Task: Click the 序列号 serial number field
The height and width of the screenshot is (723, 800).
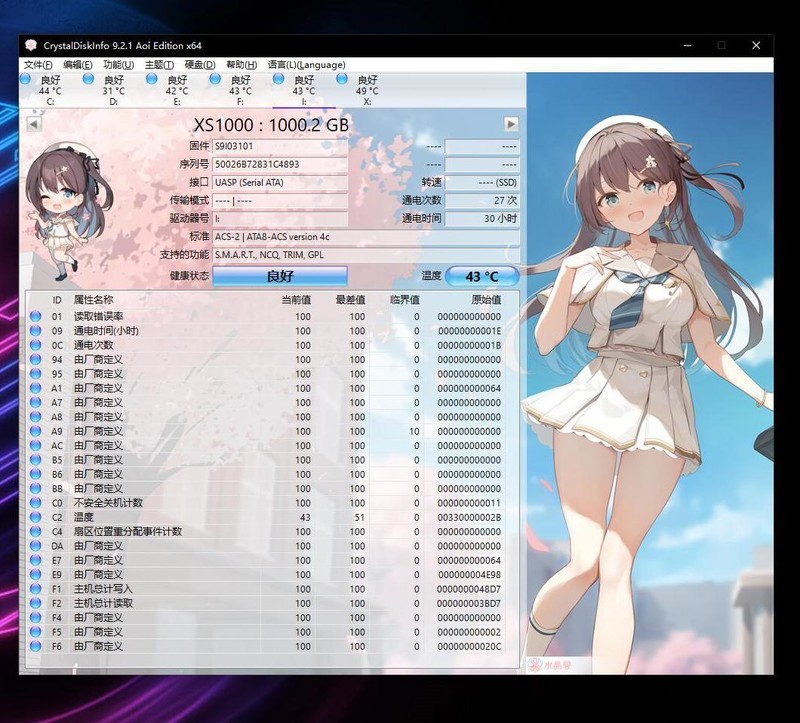Action: coord(280,164)
